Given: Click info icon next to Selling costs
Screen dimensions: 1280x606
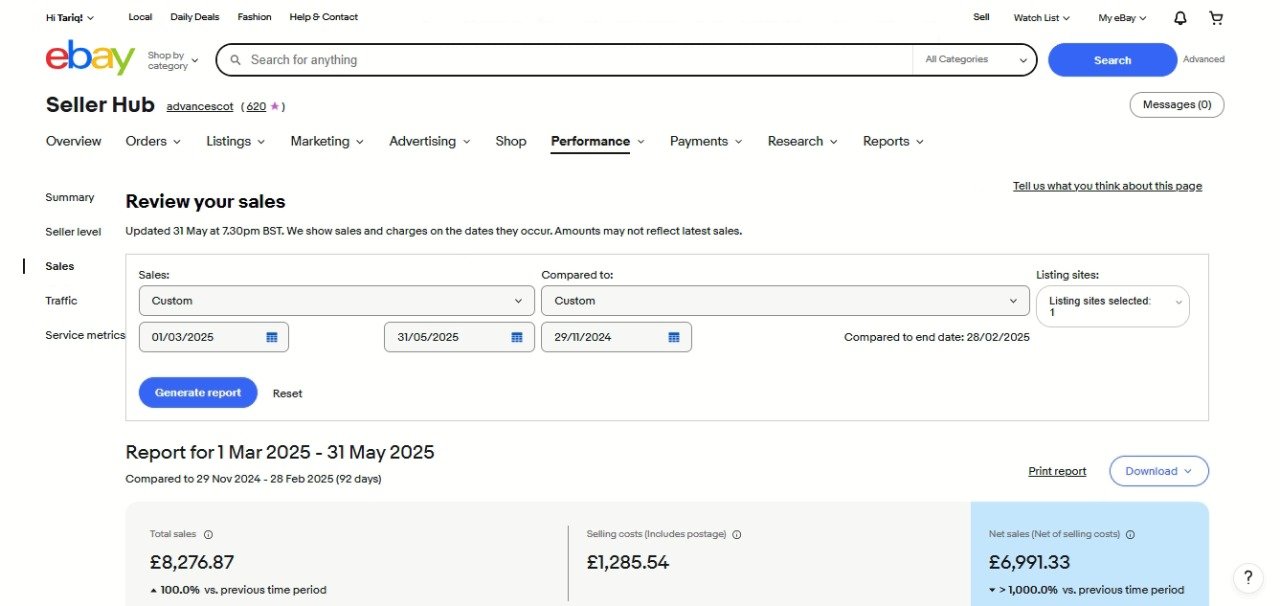Looking at the screenshot, I should pos(737,535).
